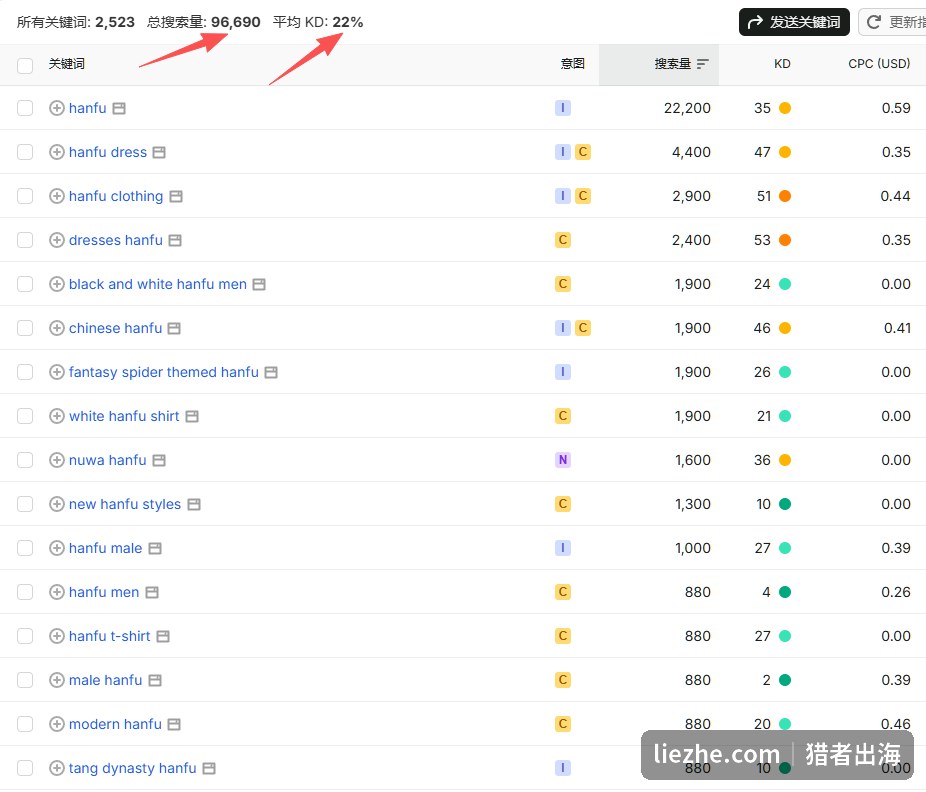This screenshot has width=926, height=792.
Task: Tick checkbox for hanfu clothing row
Action: [25, 196]
